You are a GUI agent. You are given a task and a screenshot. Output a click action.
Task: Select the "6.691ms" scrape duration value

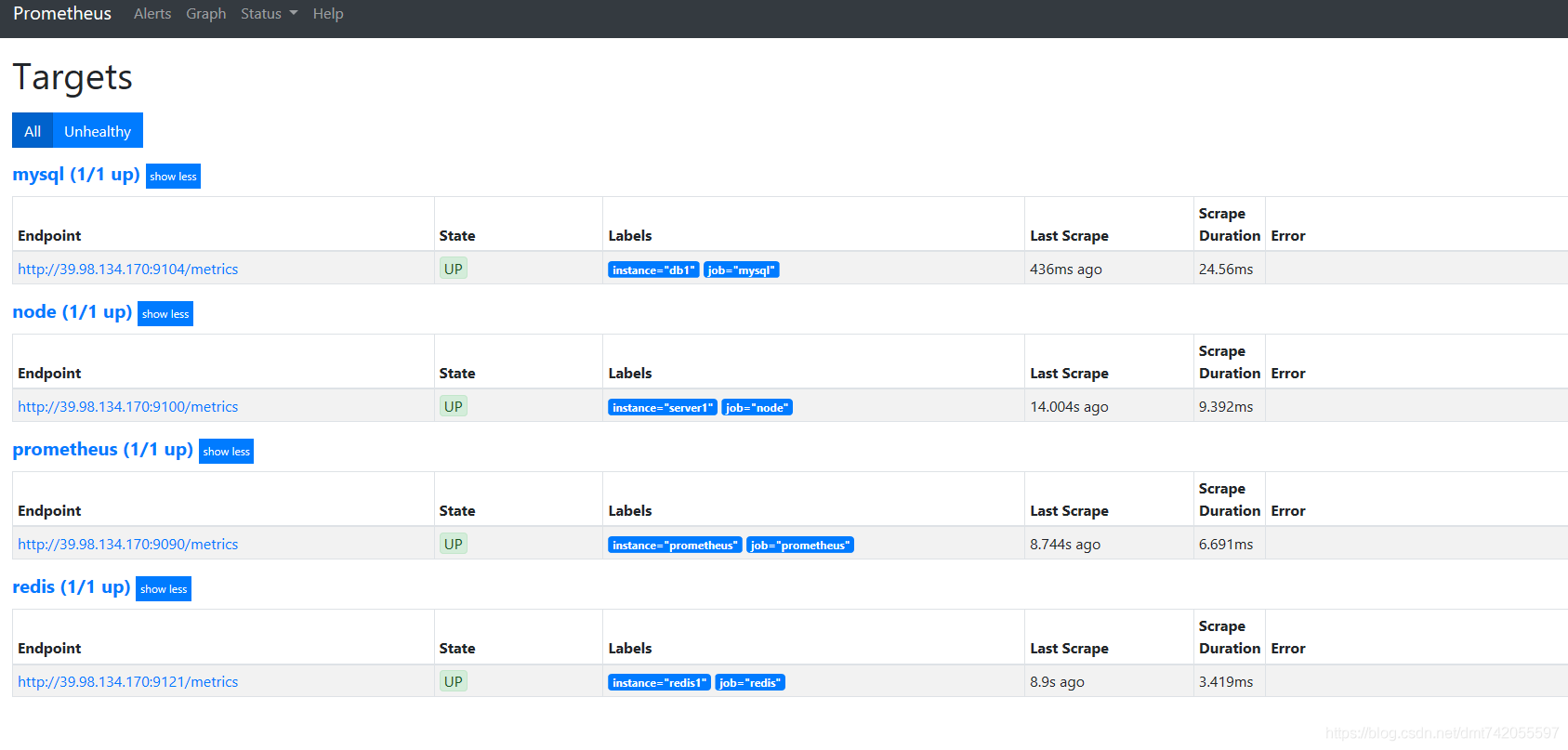[x=1226, y=545]
